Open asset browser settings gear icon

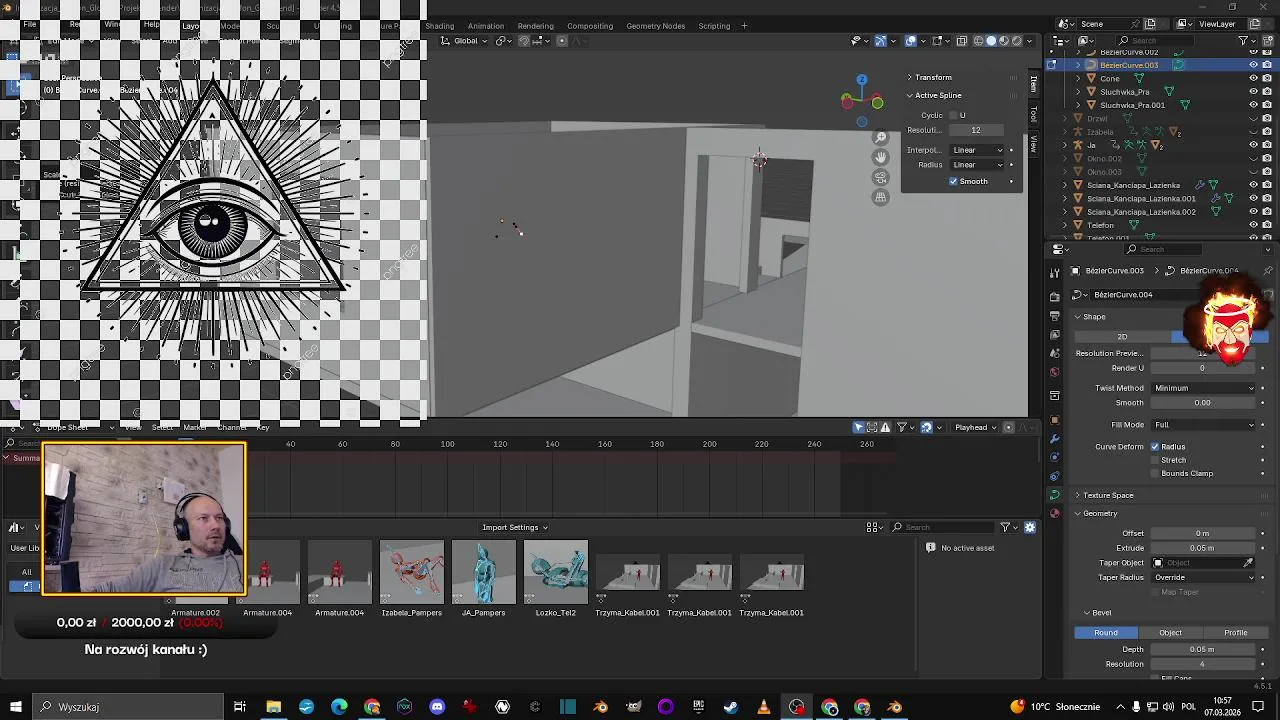1030,527
